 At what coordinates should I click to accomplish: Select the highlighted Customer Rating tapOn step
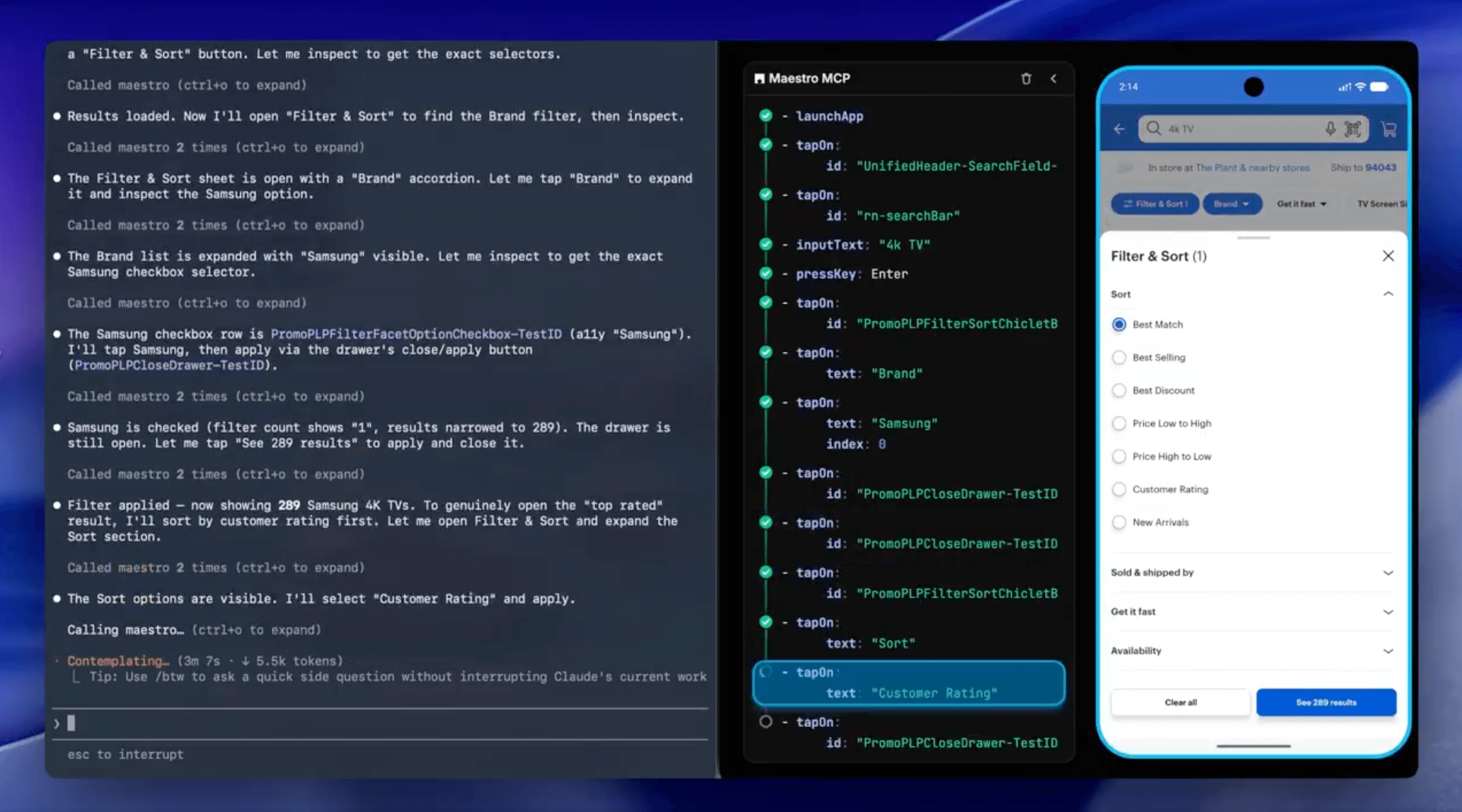click(x=909, y=683)
